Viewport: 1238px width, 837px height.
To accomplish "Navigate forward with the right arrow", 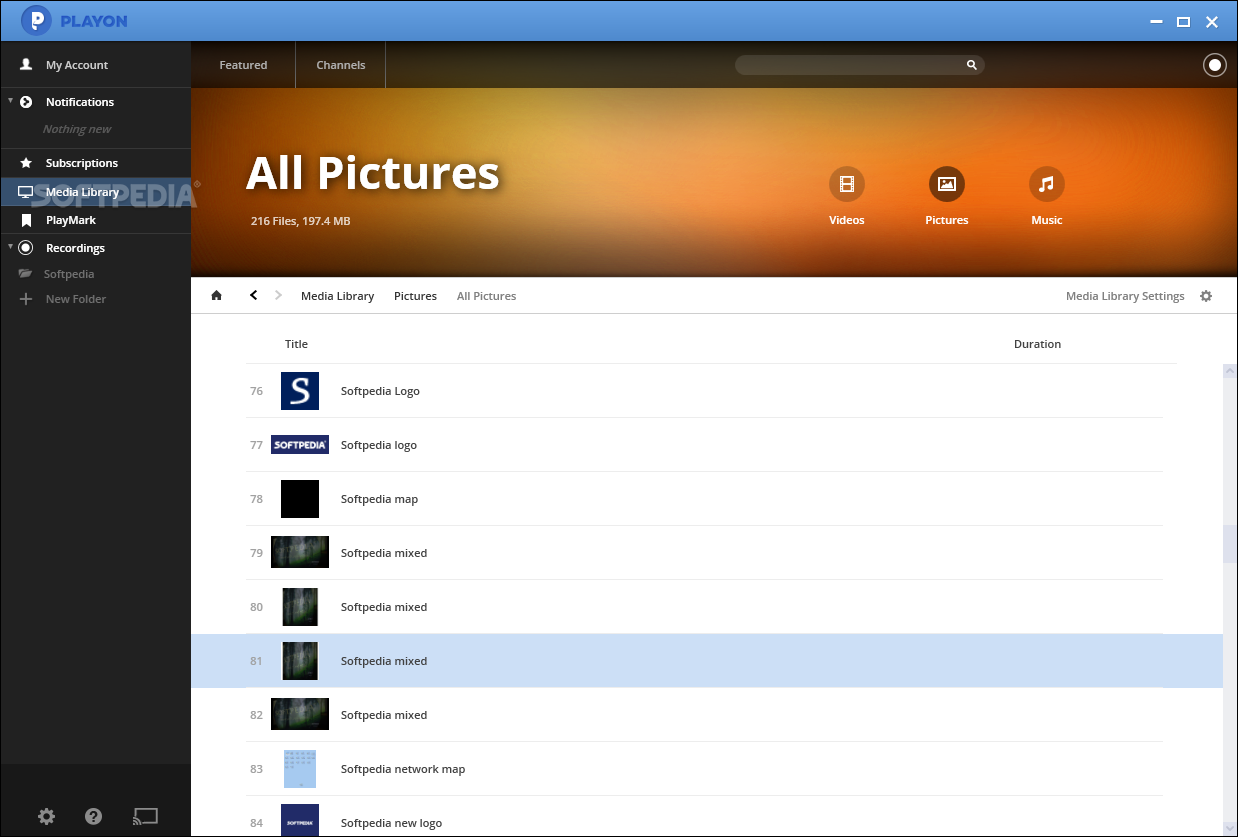I will 279,295.
